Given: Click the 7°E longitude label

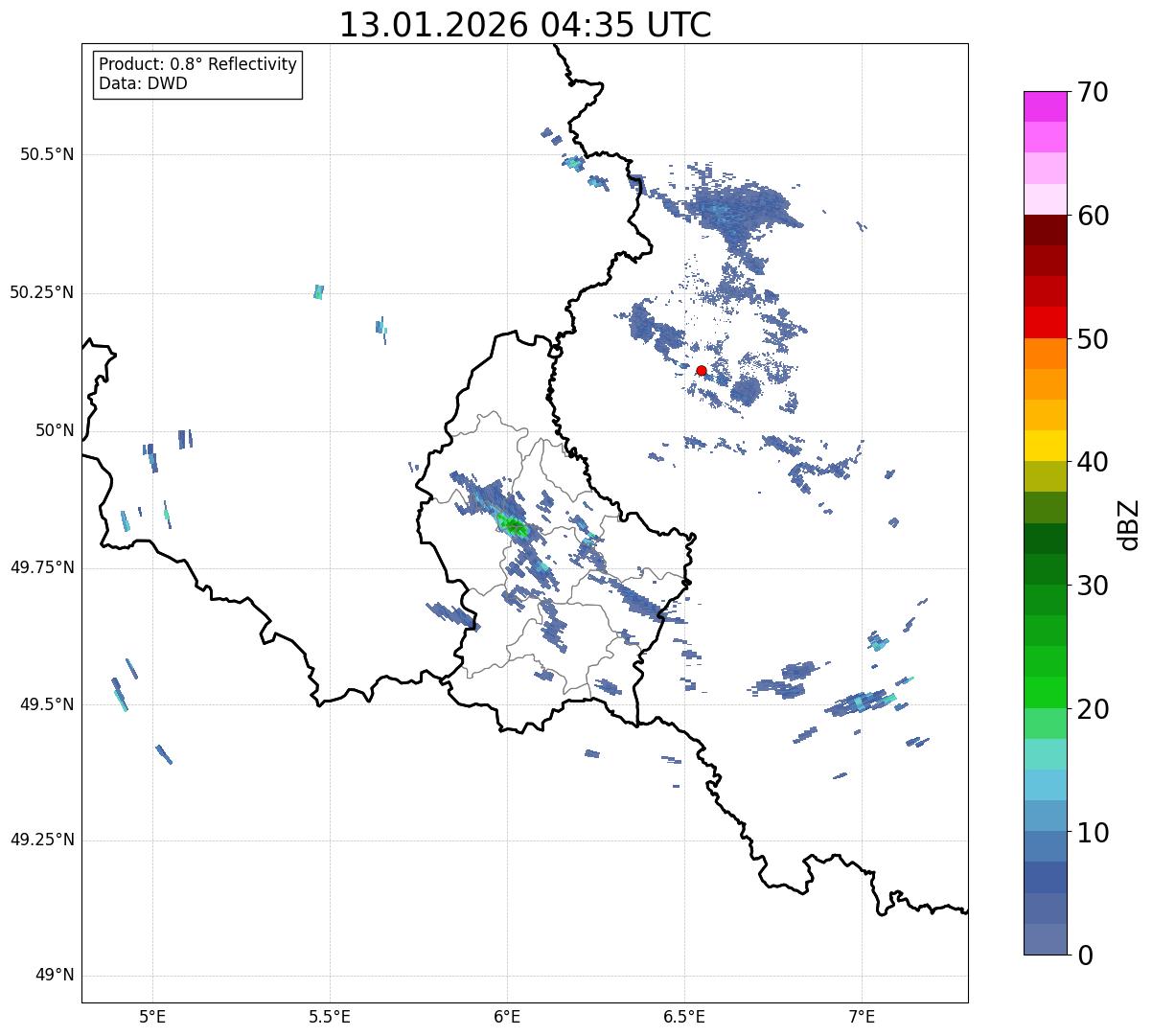Looking at the screenshot, I should 862,1017.
